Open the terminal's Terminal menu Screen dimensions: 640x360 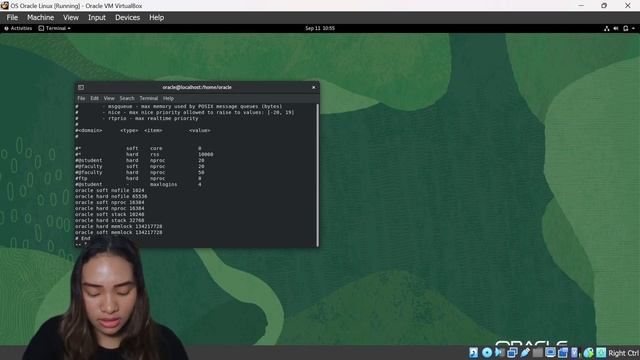point(149,98)
